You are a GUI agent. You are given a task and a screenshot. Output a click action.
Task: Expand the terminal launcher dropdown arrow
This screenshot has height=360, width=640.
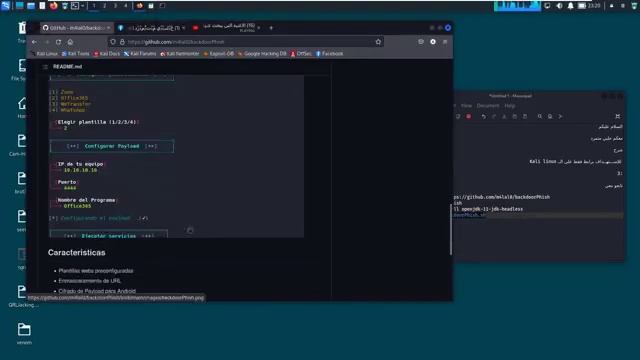point(82,6)
